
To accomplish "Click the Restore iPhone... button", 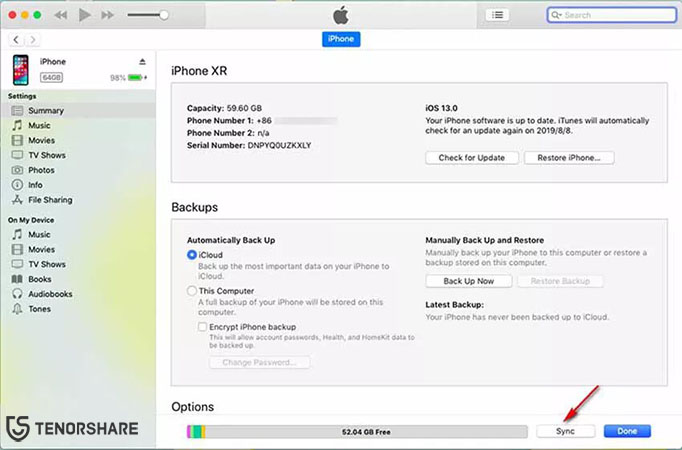I will coord(569,158).
